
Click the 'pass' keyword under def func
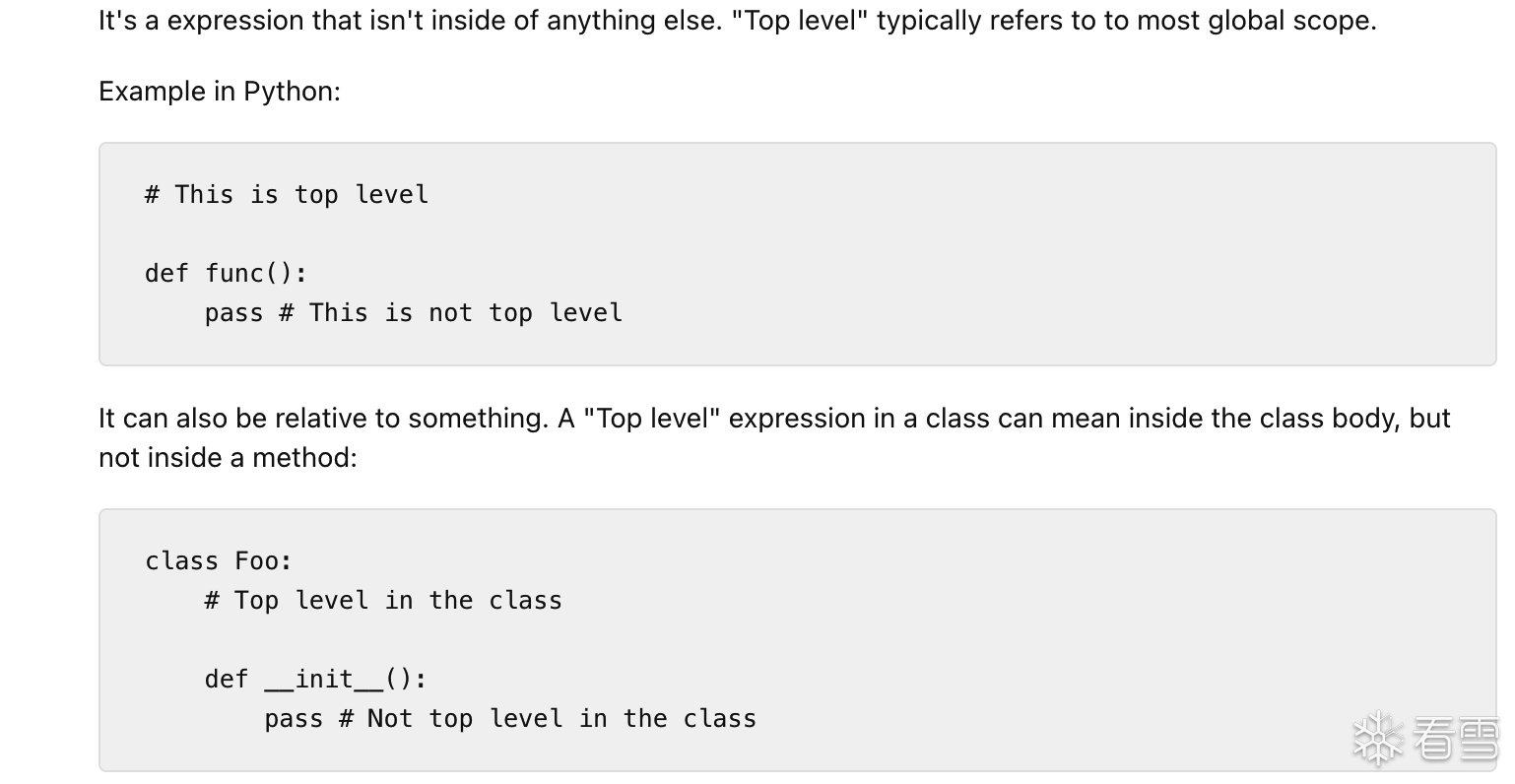pos(233,313)
